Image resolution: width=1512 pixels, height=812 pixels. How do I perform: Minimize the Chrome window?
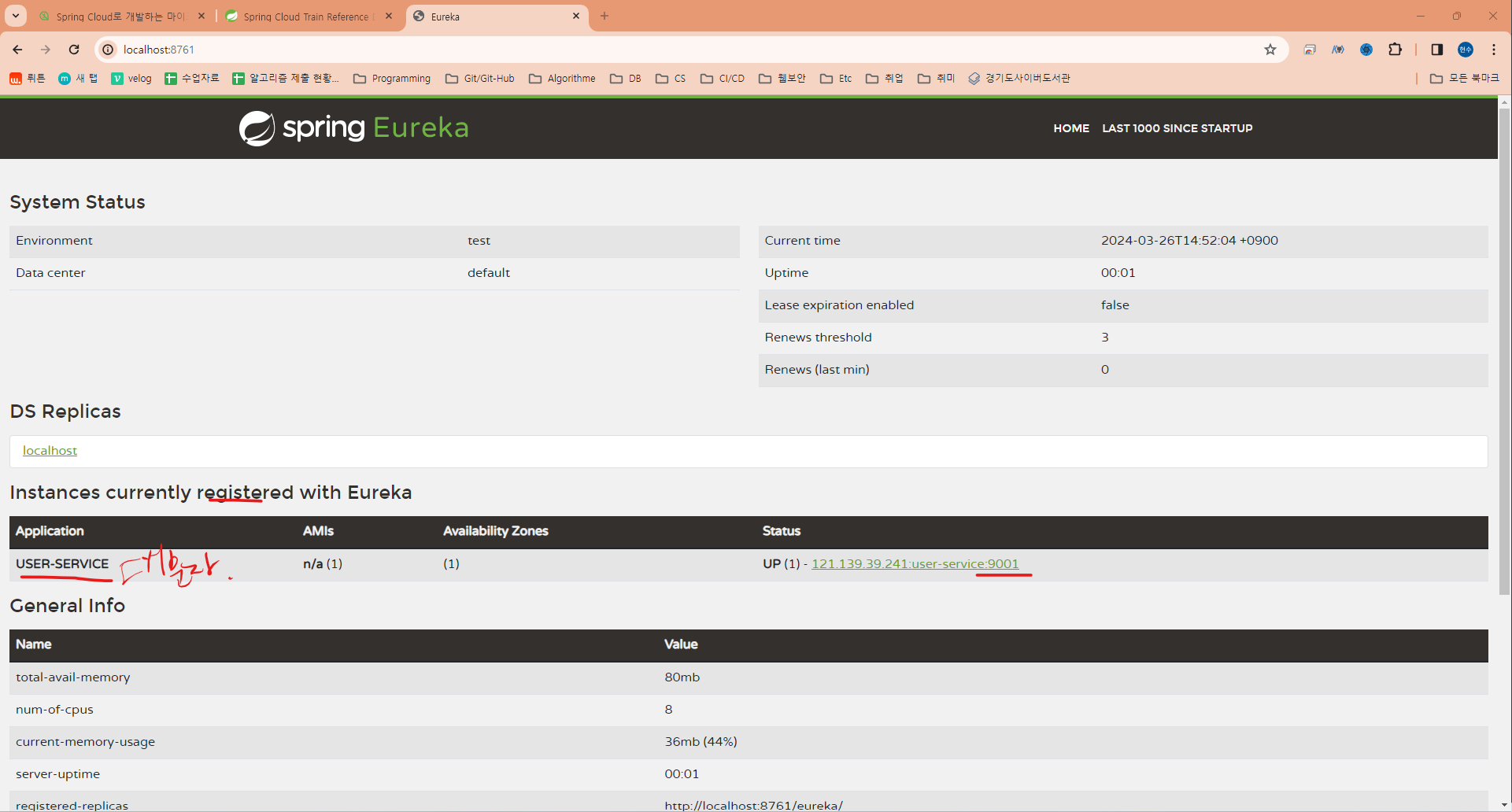[x=1421, y=16]
